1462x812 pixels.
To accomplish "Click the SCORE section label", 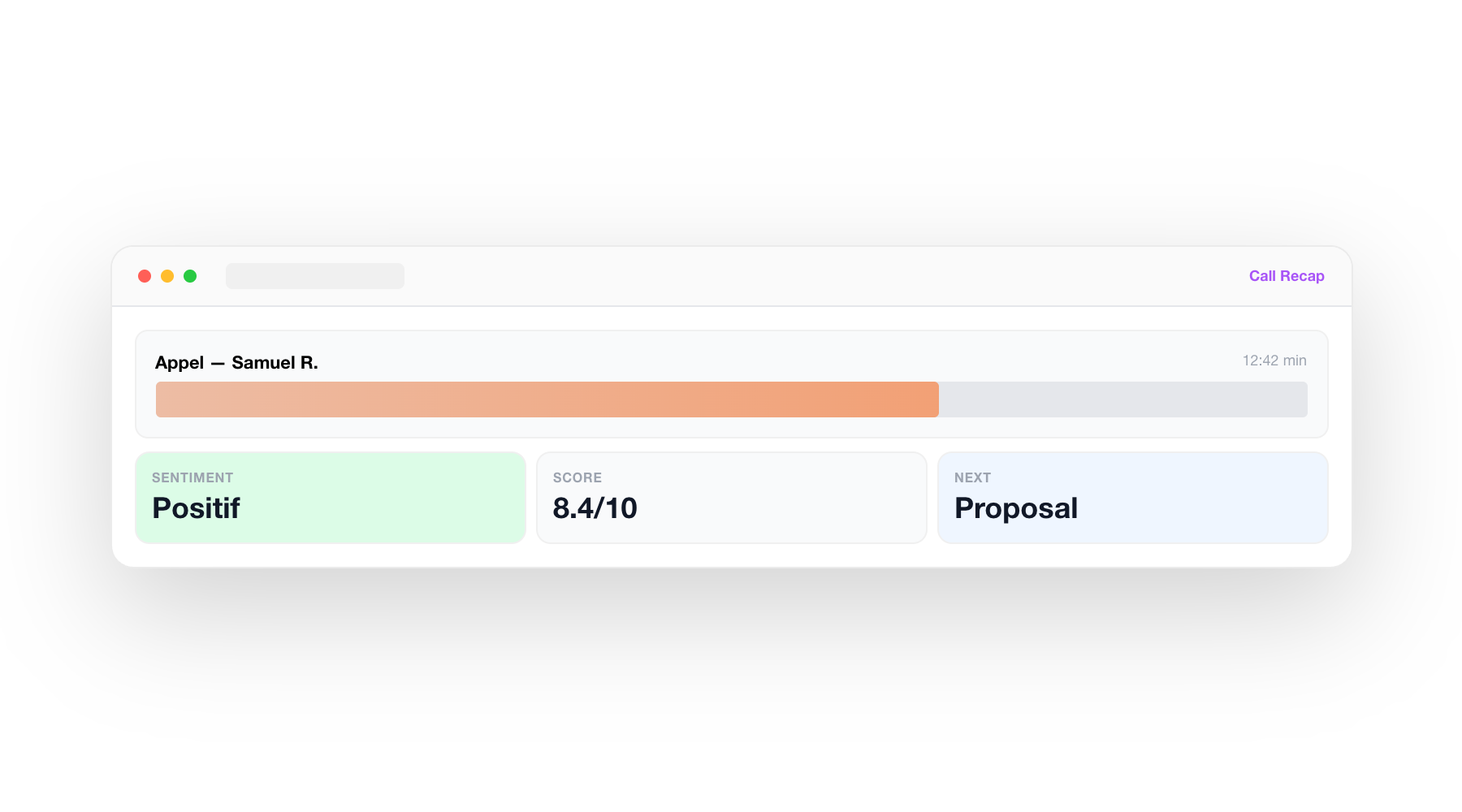I will point(577,477).
